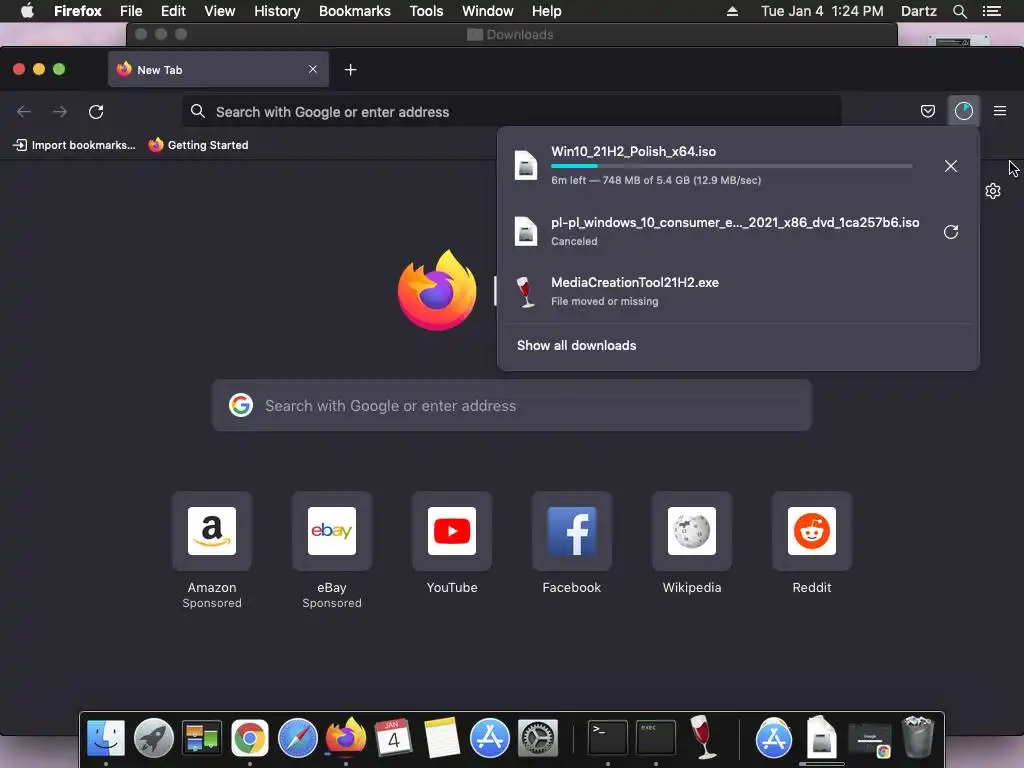Image resolution: width=1024 pixels, height=768 pixels.
Task: Open Finder from the Dock
Action: (106, 739)
